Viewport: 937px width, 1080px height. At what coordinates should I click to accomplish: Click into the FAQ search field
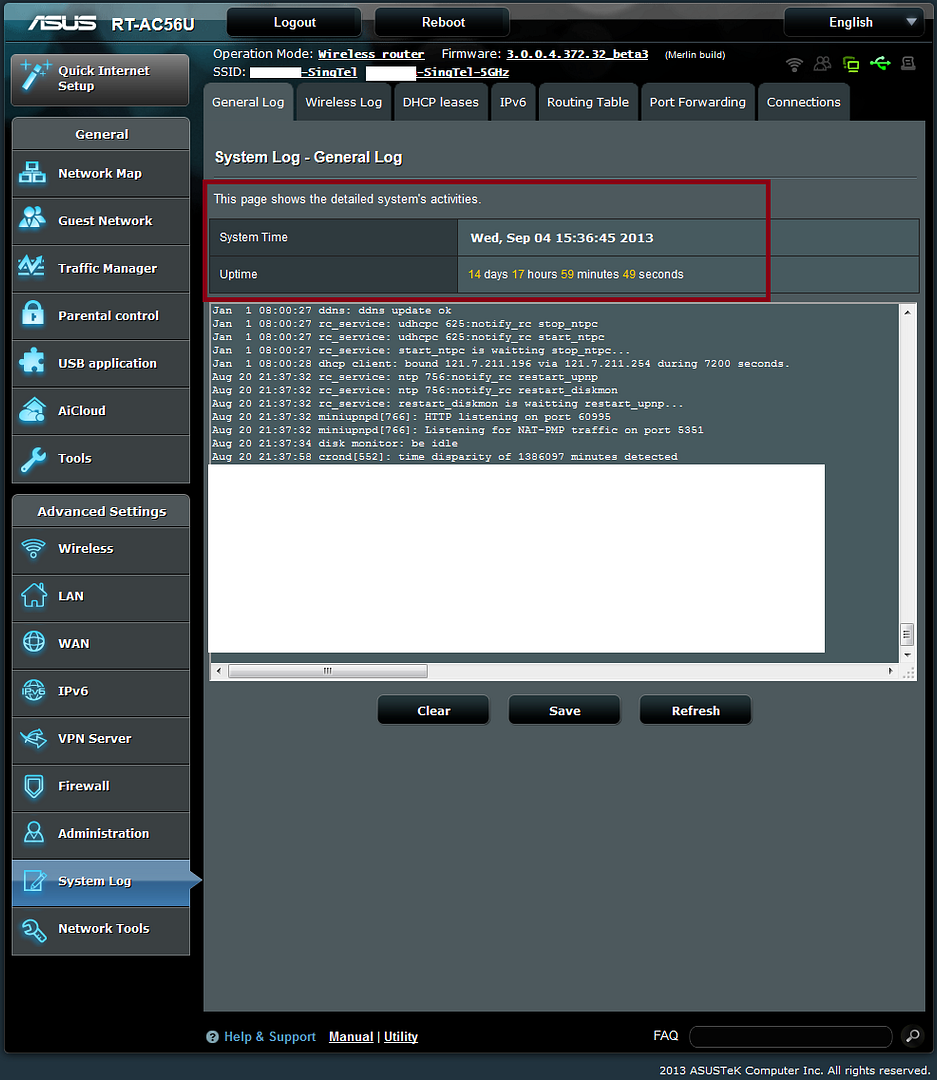click(x=790, y=1036)
